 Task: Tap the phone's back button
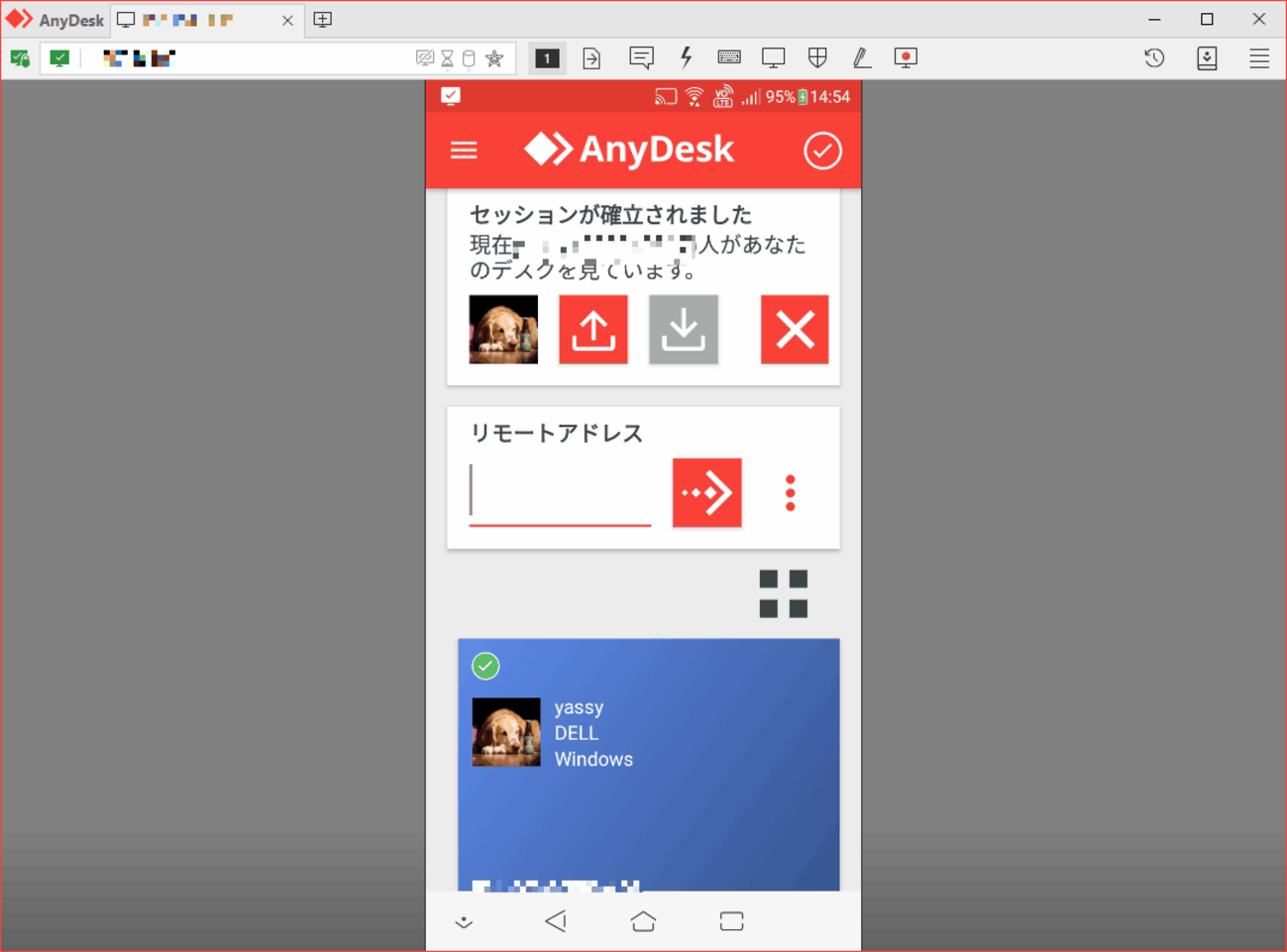point(556,921)
